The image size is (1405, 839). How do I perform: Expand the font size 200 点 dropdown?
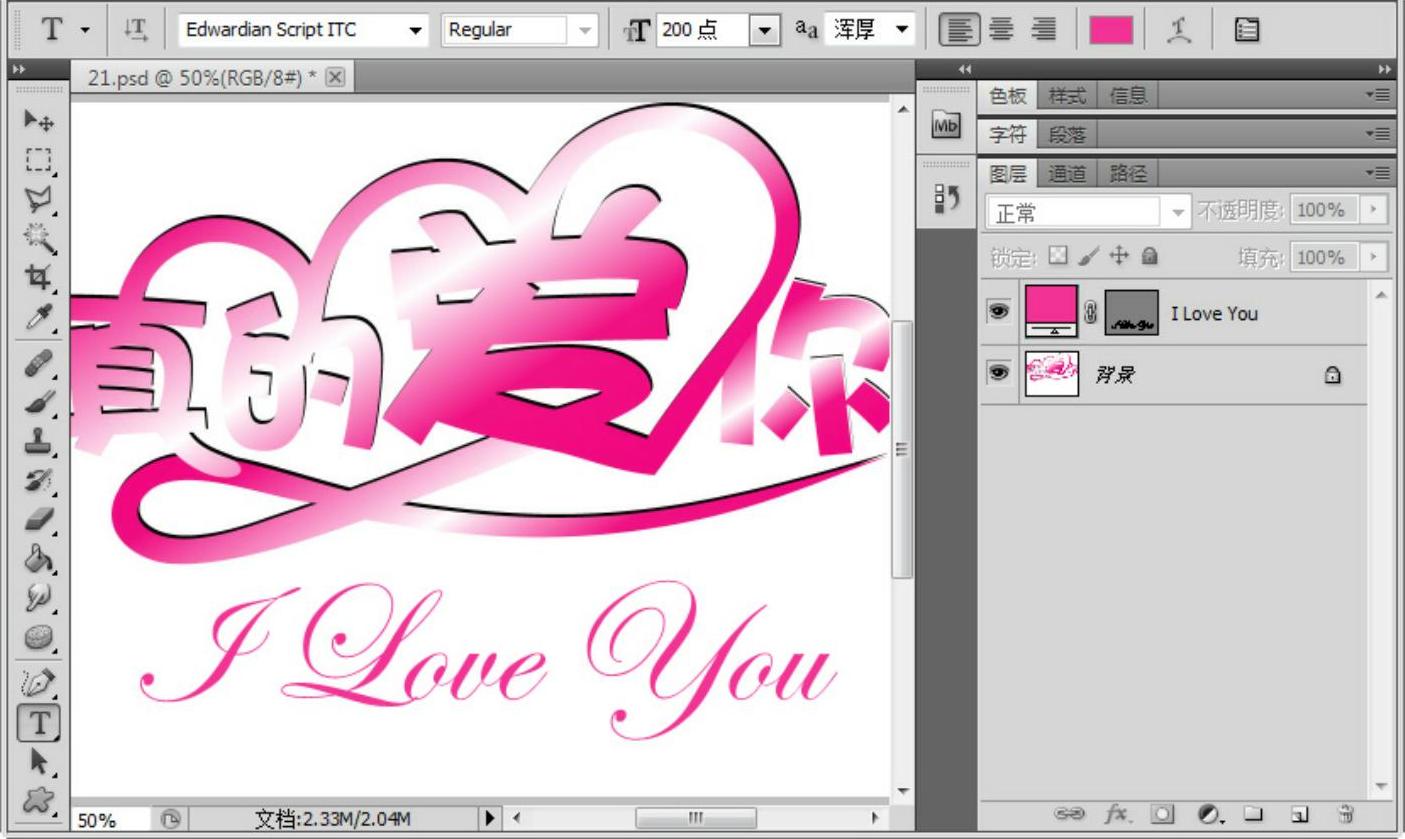764,30
